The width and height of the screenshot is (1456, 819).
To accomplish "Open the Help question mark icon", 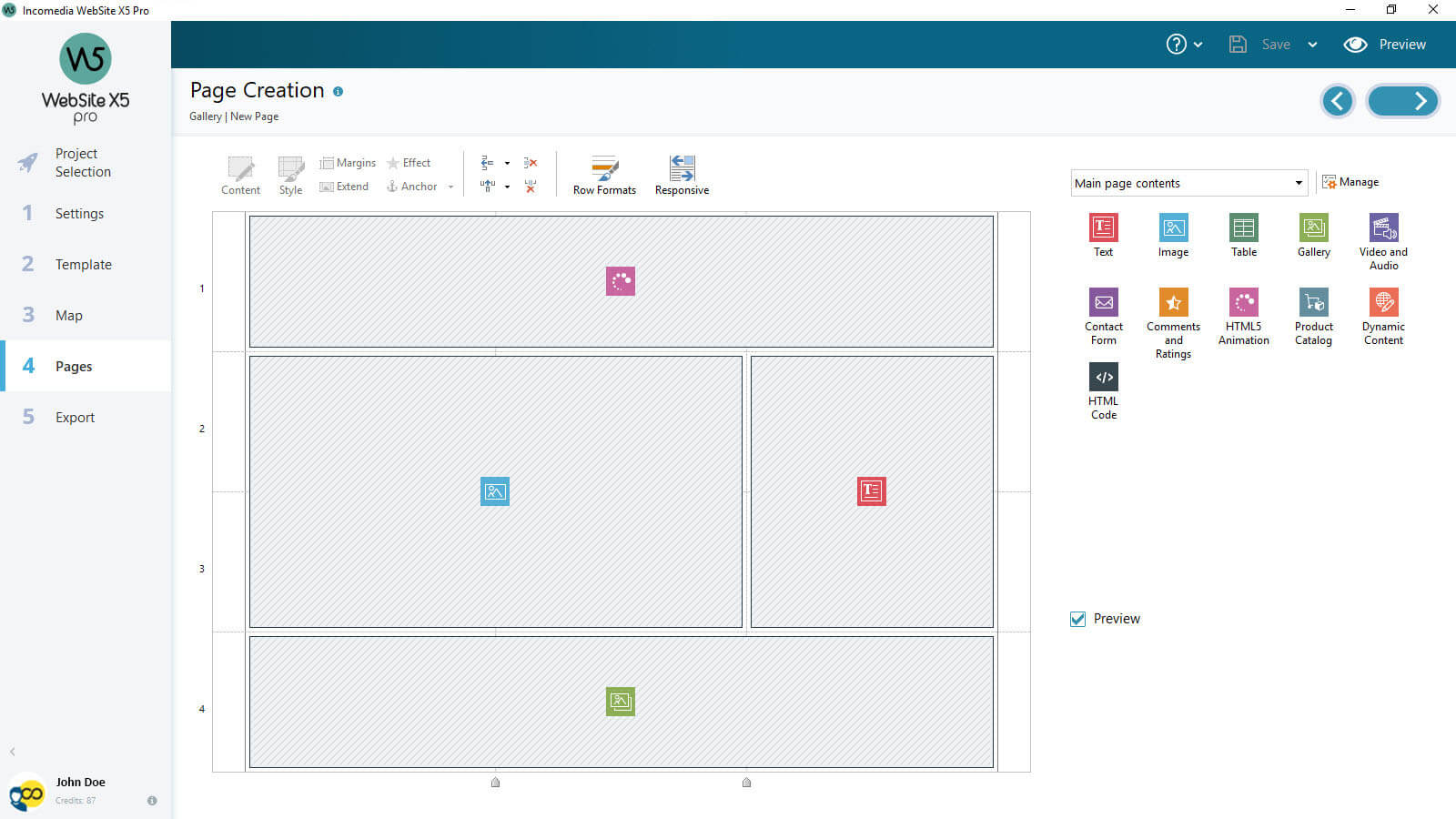I will pos(1177,44).
